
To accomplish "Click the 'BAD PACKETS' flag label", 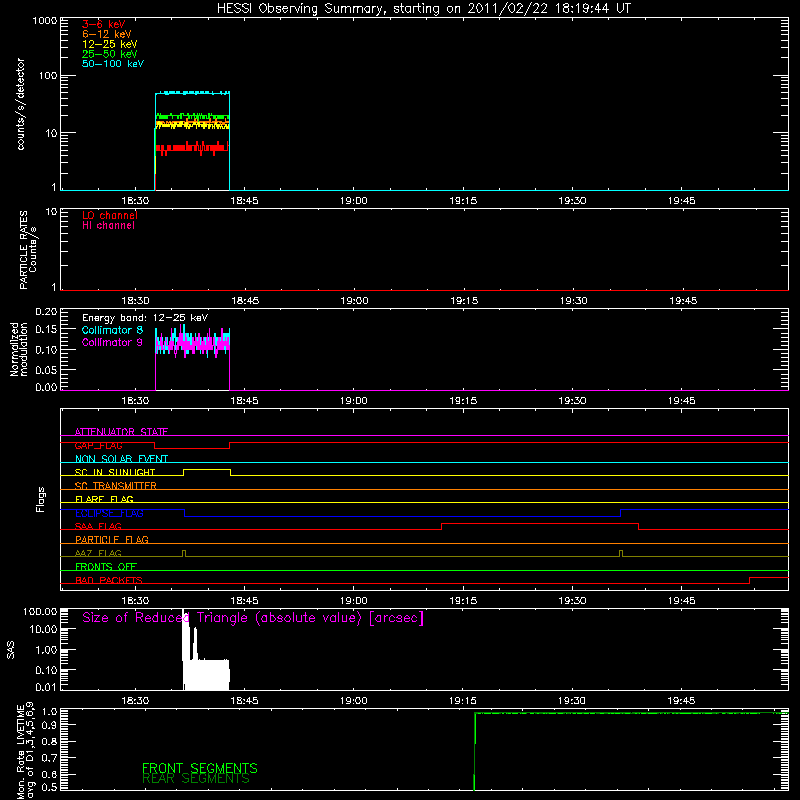I will 109,580.
